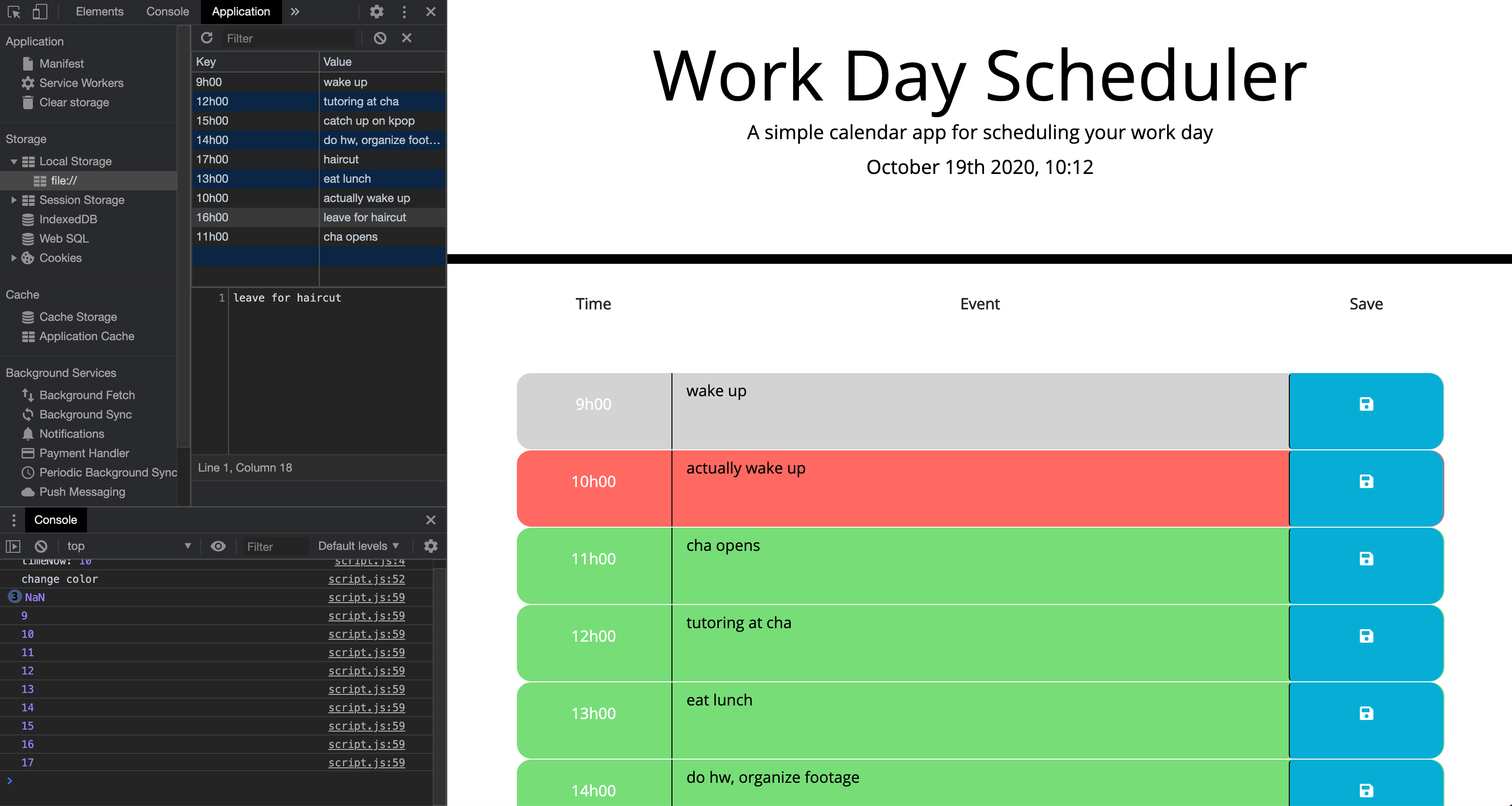Toggle the device toolbar
The height and width of the screenshot is (806, 1512).
tap(39, 12)
